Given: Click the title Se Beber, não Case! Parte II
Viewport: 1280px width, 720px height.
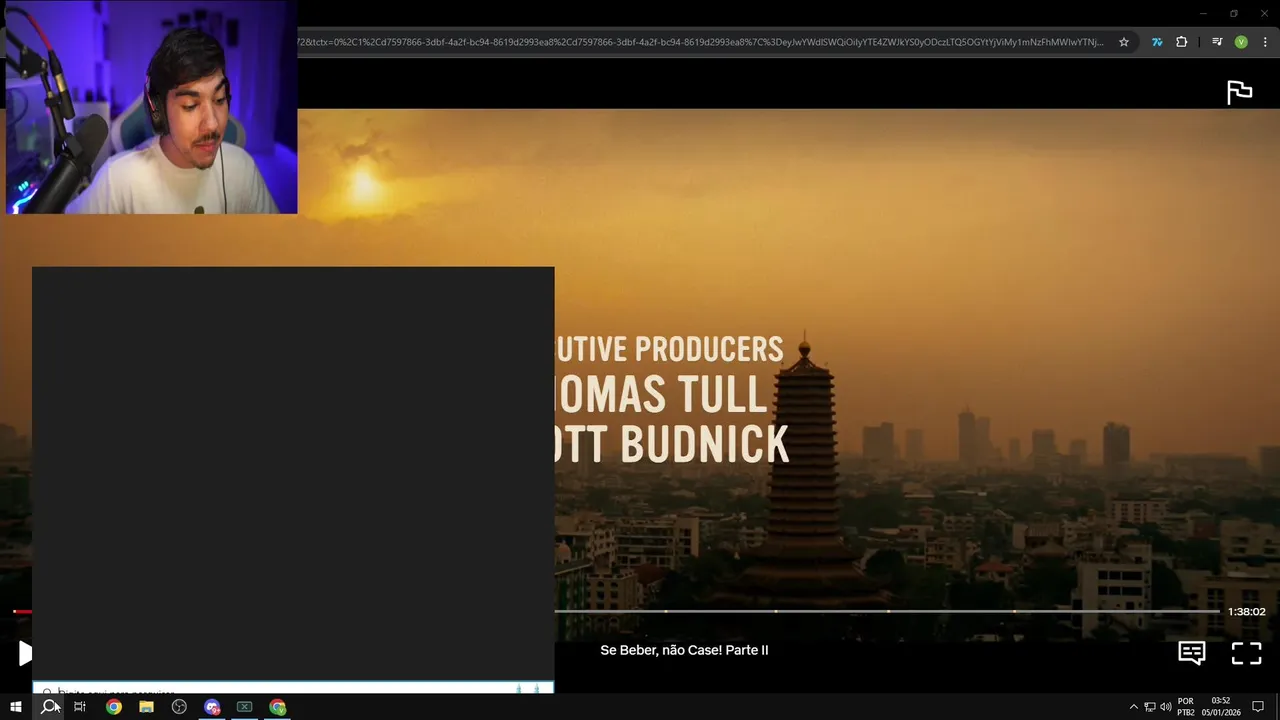Looking at the screenshot, I should point(684,650).
